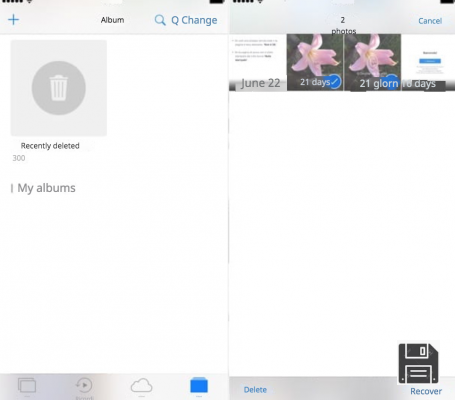Select the thumbnail with blue button screenshot
Viewport: 455px width, 400px height.
pos(428,62)
